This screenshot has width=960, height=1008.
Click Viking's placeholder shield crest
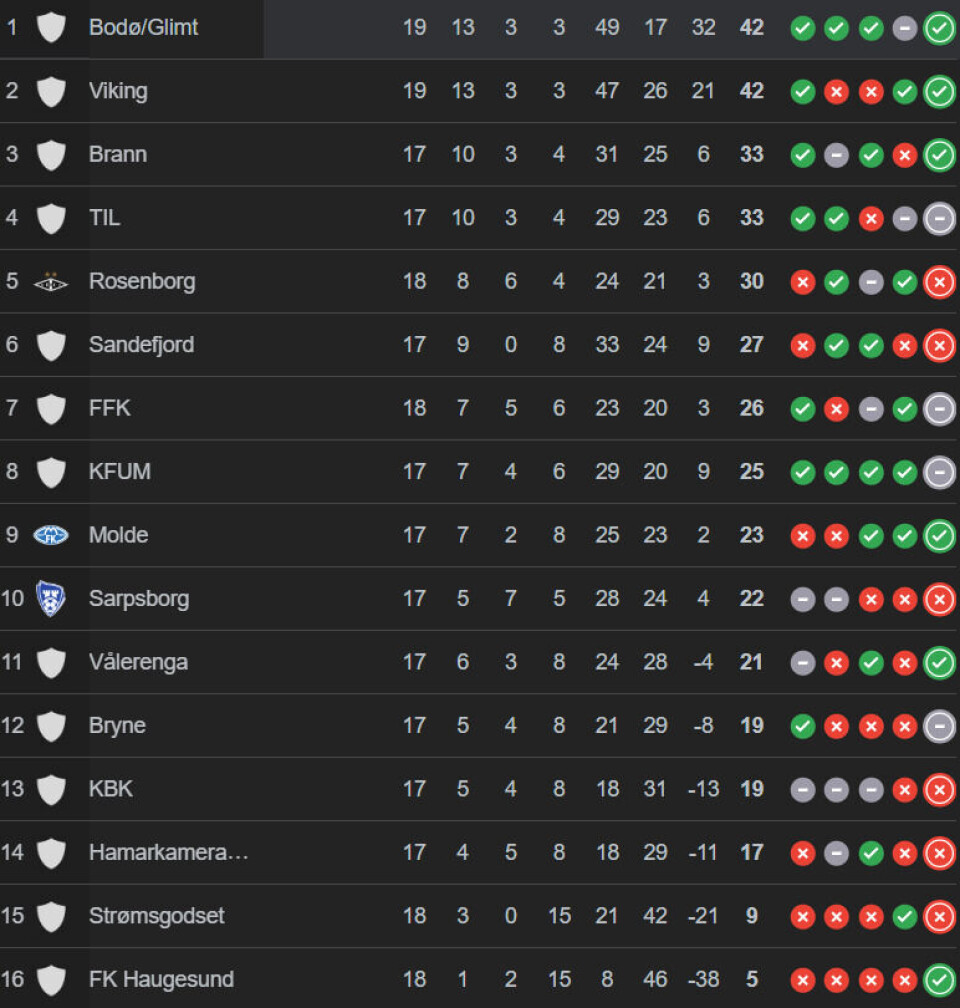click(x=51, y=91)
